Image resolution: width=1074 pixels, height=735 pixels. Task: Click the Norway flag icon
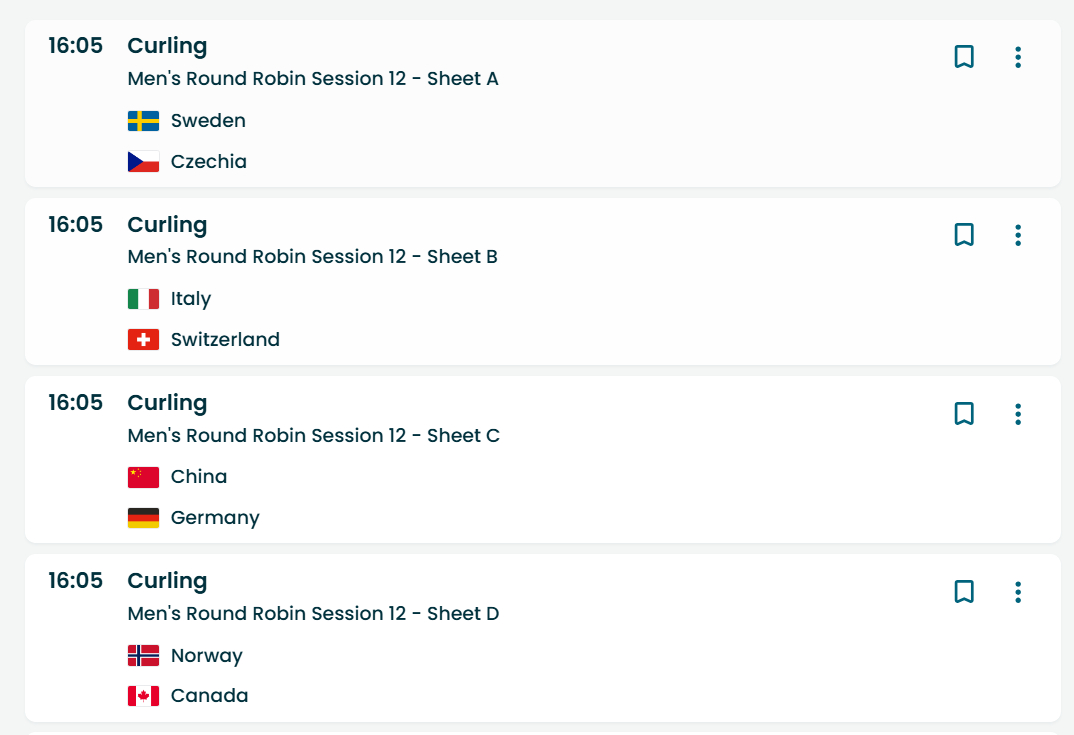tap(143, 656)
